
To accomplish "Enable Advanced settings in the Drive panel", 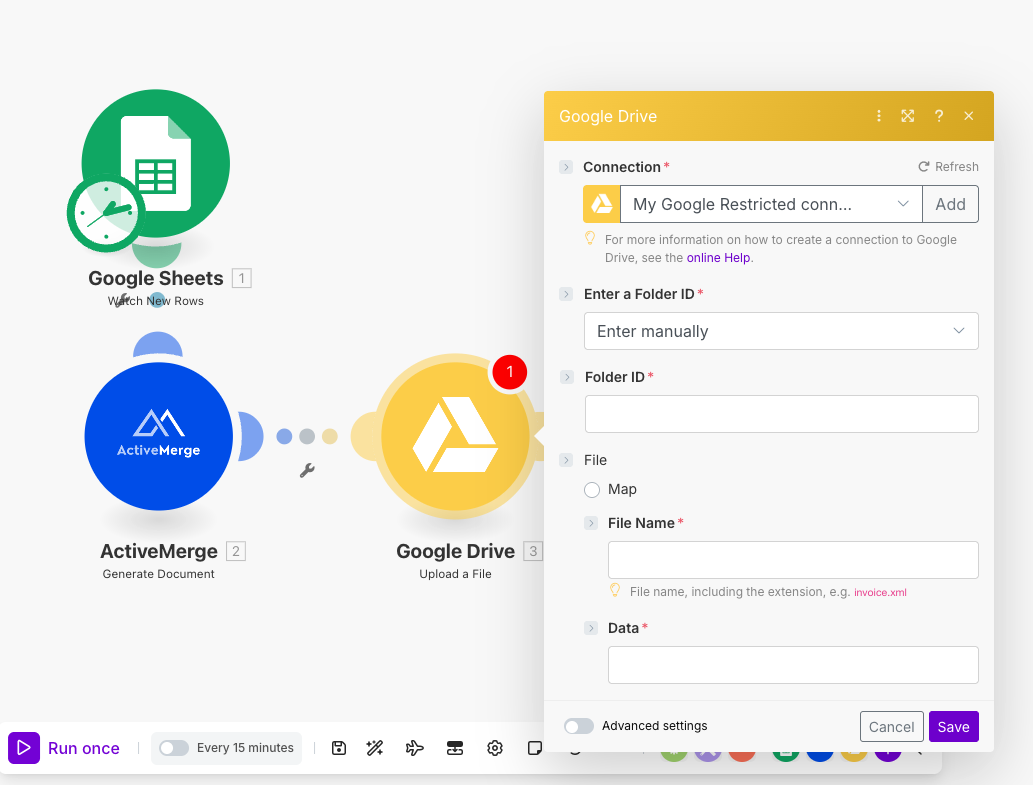I will 578,727.
